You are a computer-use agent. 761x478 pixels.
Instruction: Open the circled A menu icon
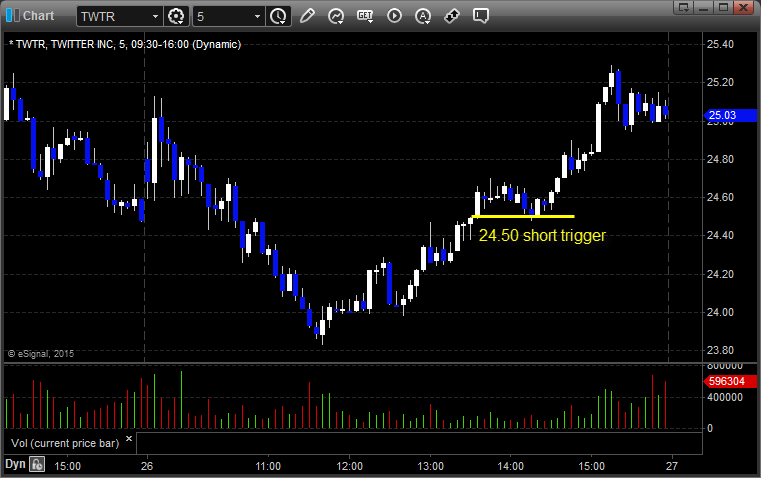(x=423, y=16)
